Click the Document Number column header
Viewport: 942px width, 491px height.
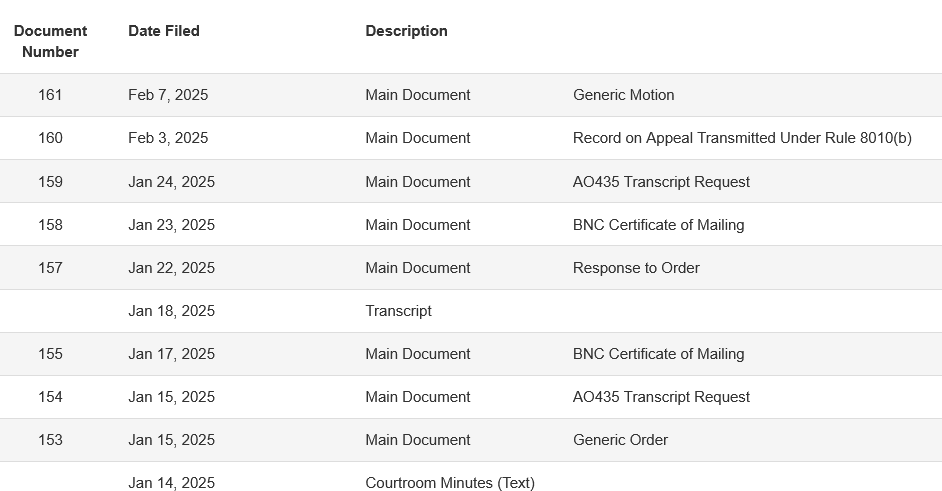[x=50, y=41]
